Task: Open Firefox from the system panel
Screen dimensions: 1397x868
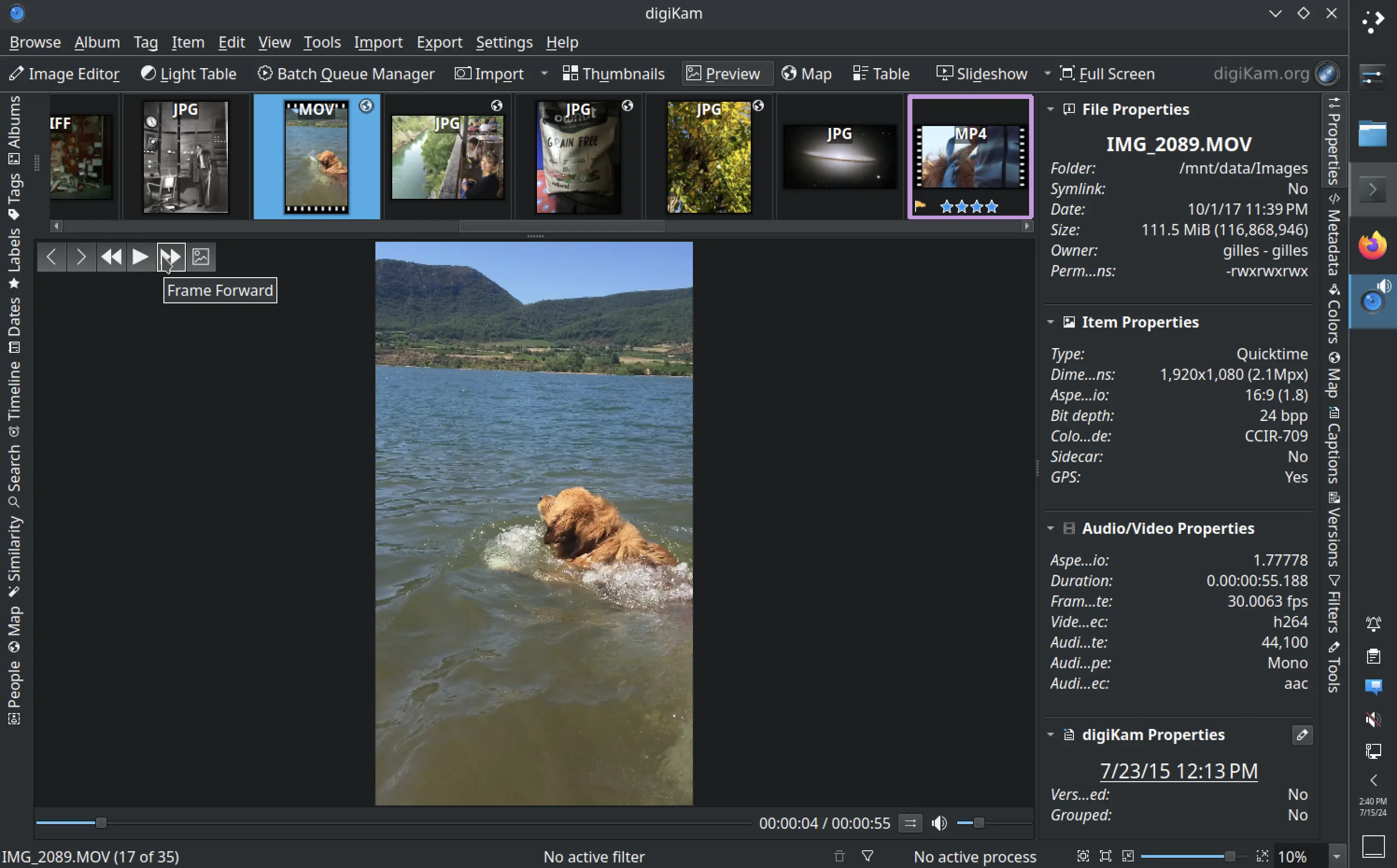Action: pos(1372,246)
